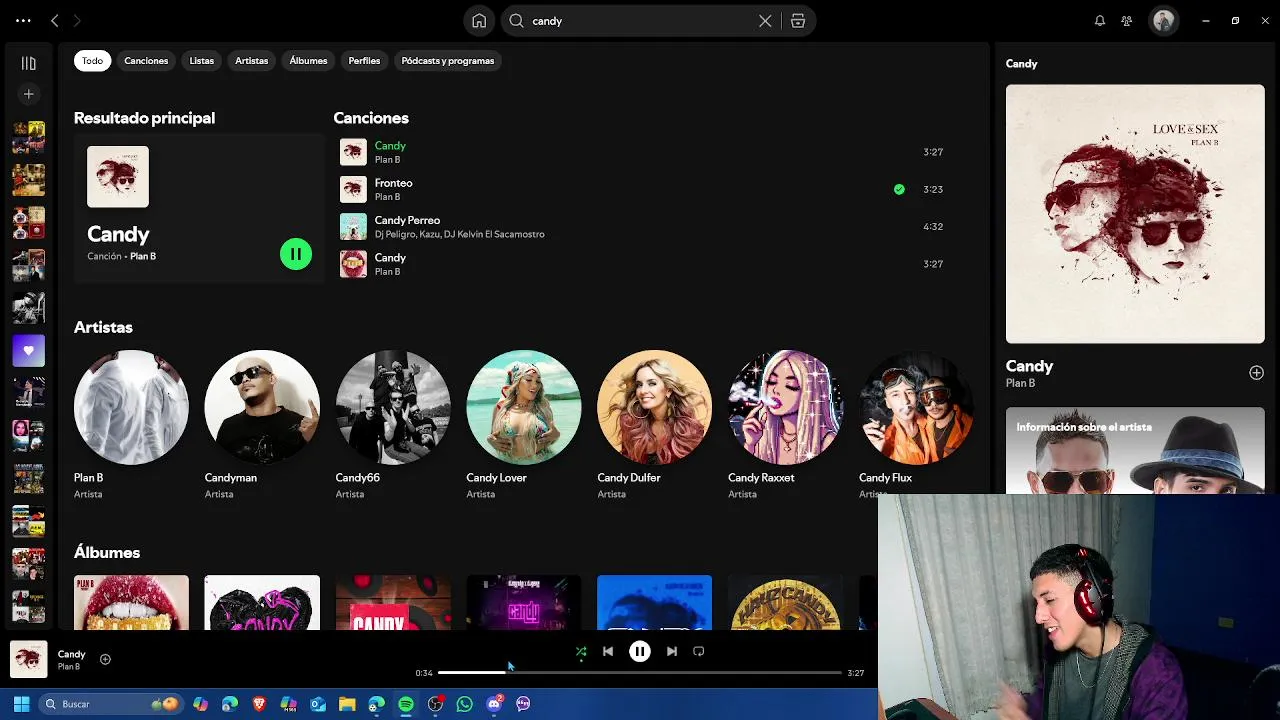
Task: Open the Candy Flux artist card
Action: (x=916, y=425)
